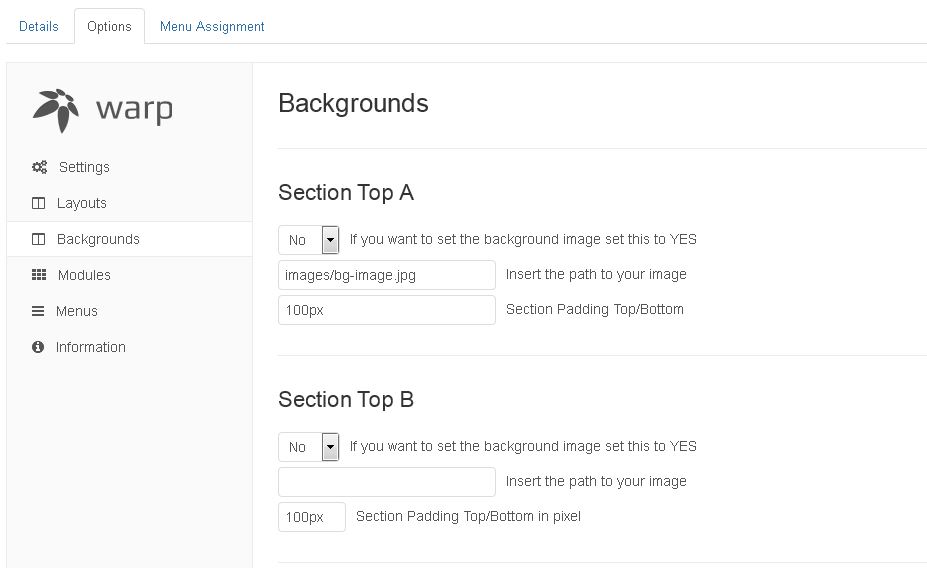Image resolution: width=927 pixels, height=568 pixels.
Task: Go to the Layouts sidebar section
Action: (x=81, y=203)
